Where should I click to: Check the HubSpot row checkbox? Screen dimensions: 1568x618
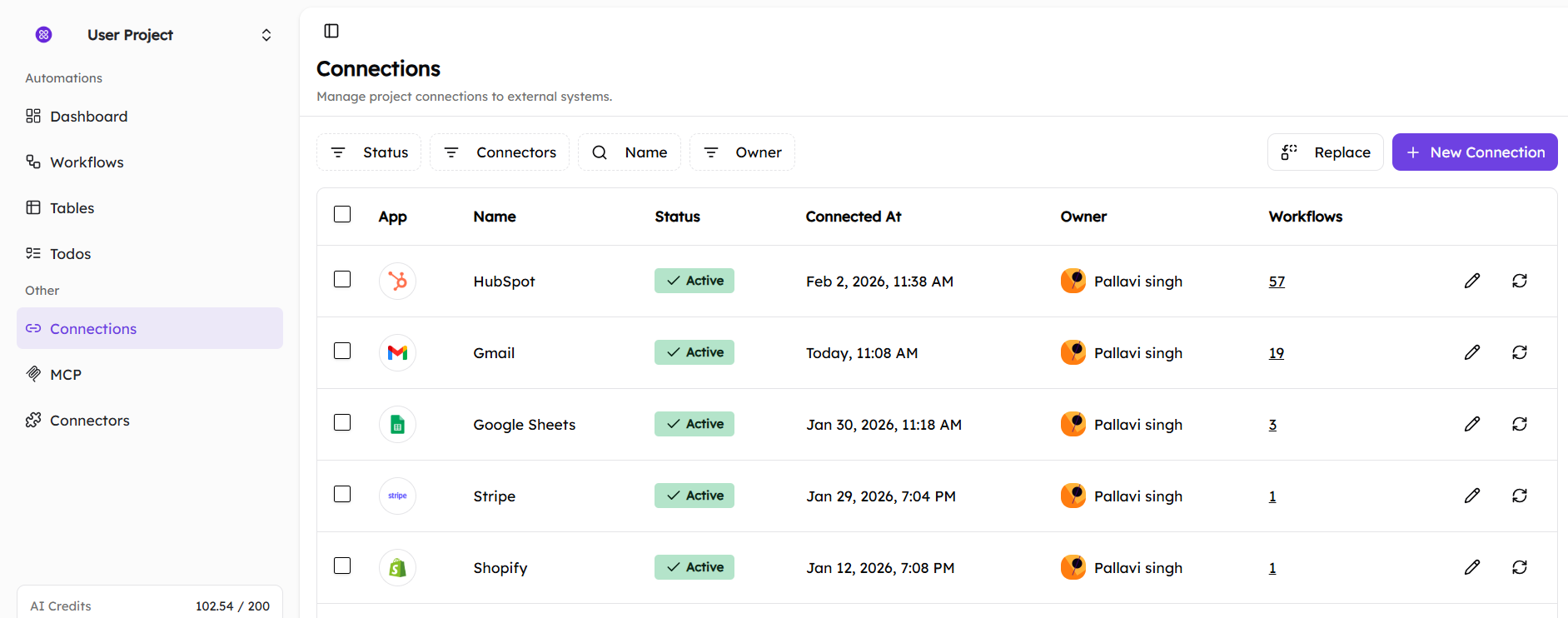pyautogui.click(x=342, y=279)
